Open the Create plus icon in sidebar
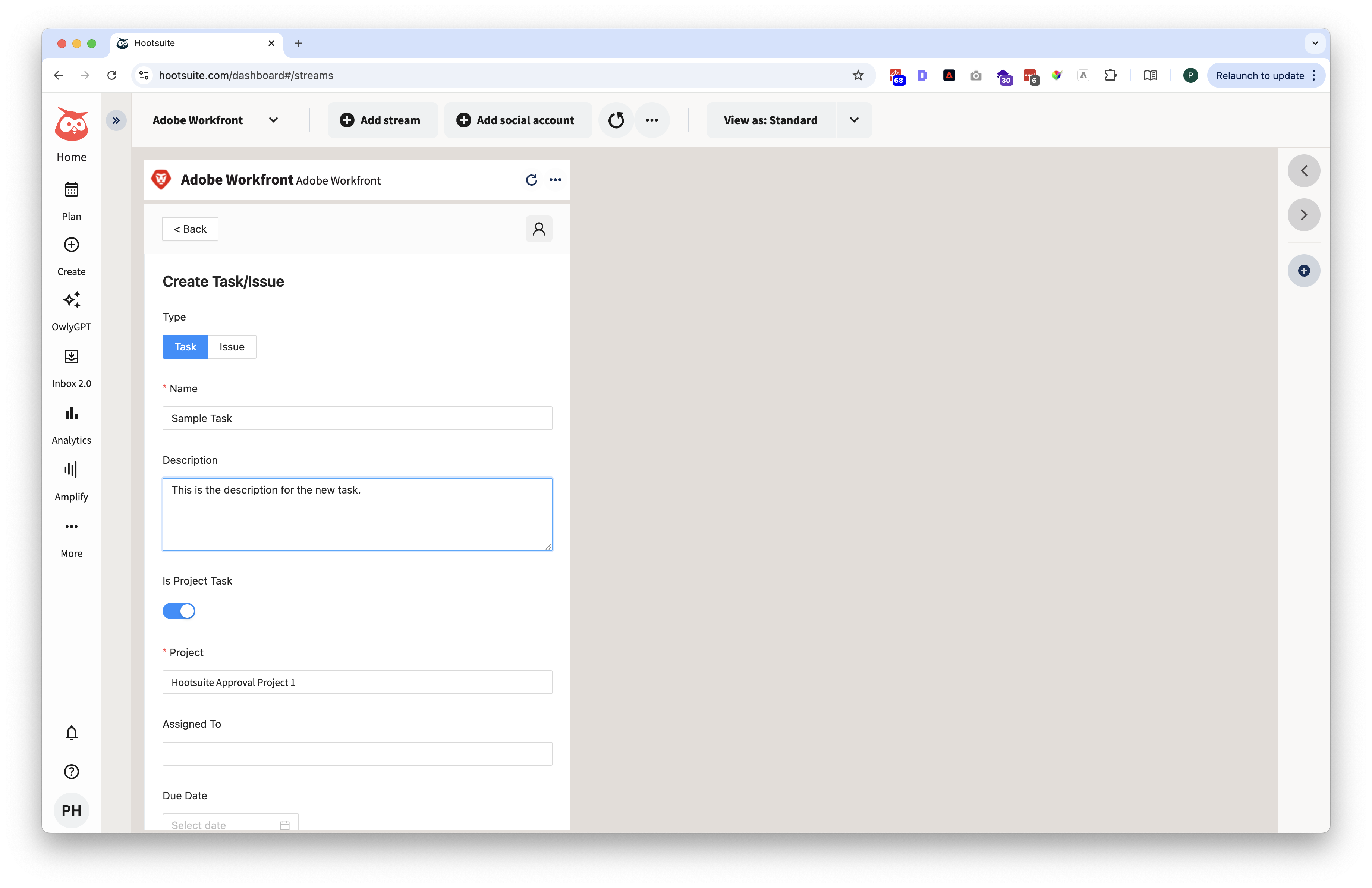Viewport: 1372px width, 888px height. (72, 245)
